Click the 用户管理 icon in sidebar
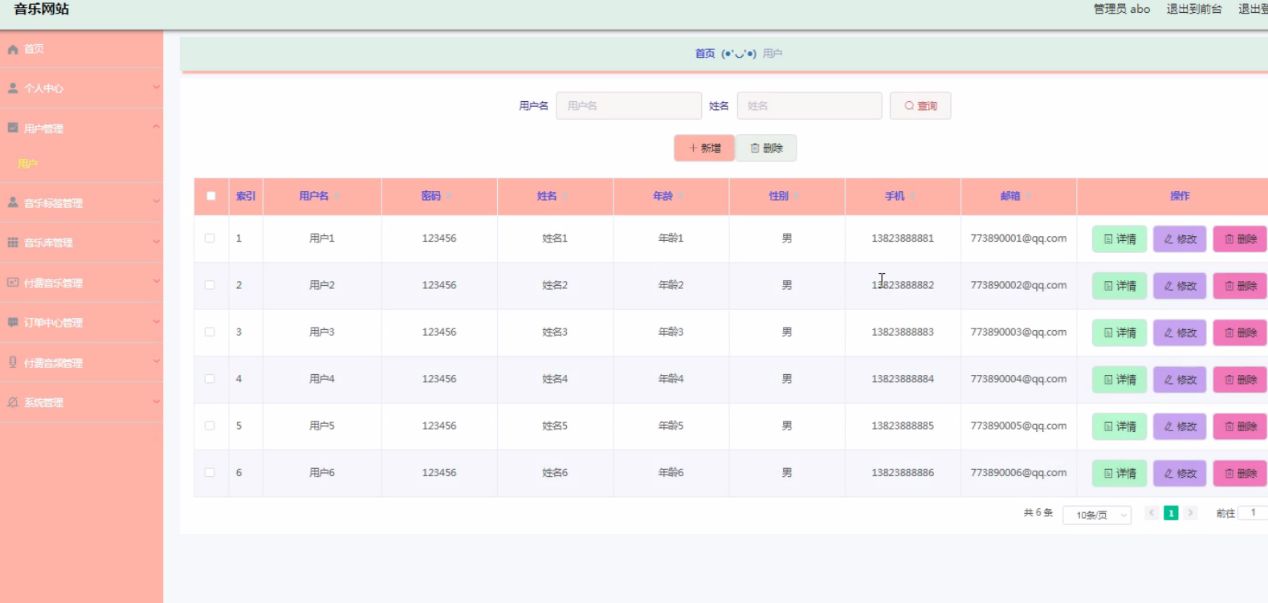This screenshot has width=1268, height=603. tap(13, 128)
